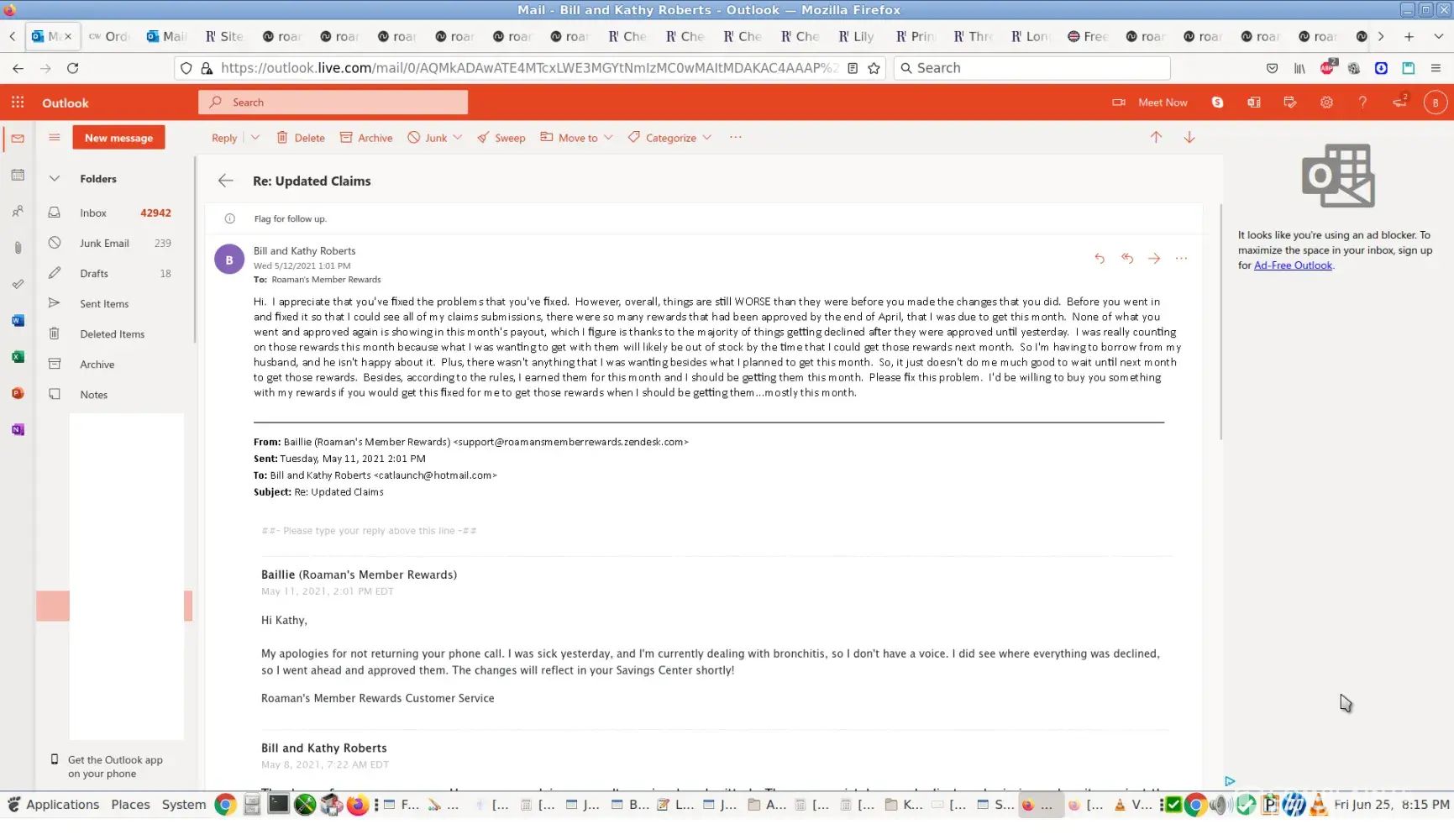The image size is (1454, 840).
Task: Click the Outlook search box
Action: (333, 102)
